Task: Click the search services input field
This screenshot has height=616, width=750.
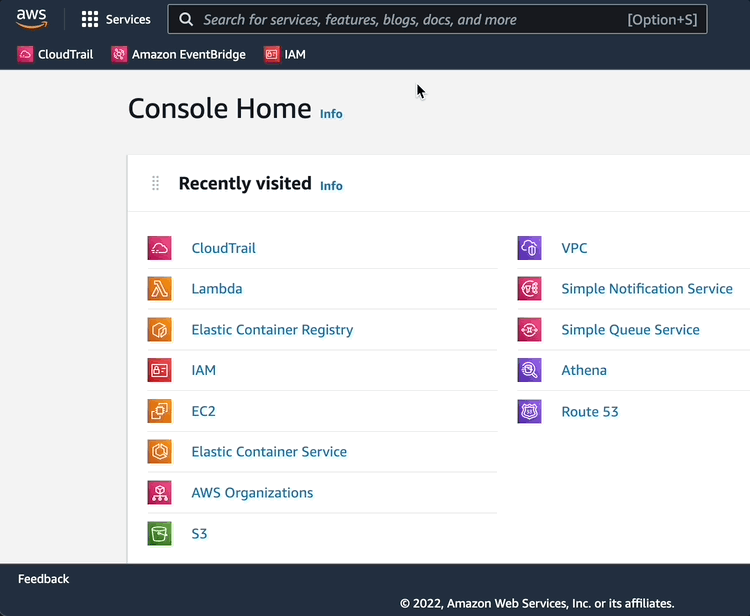Action: pyautogui.click(x=410, y=19)
